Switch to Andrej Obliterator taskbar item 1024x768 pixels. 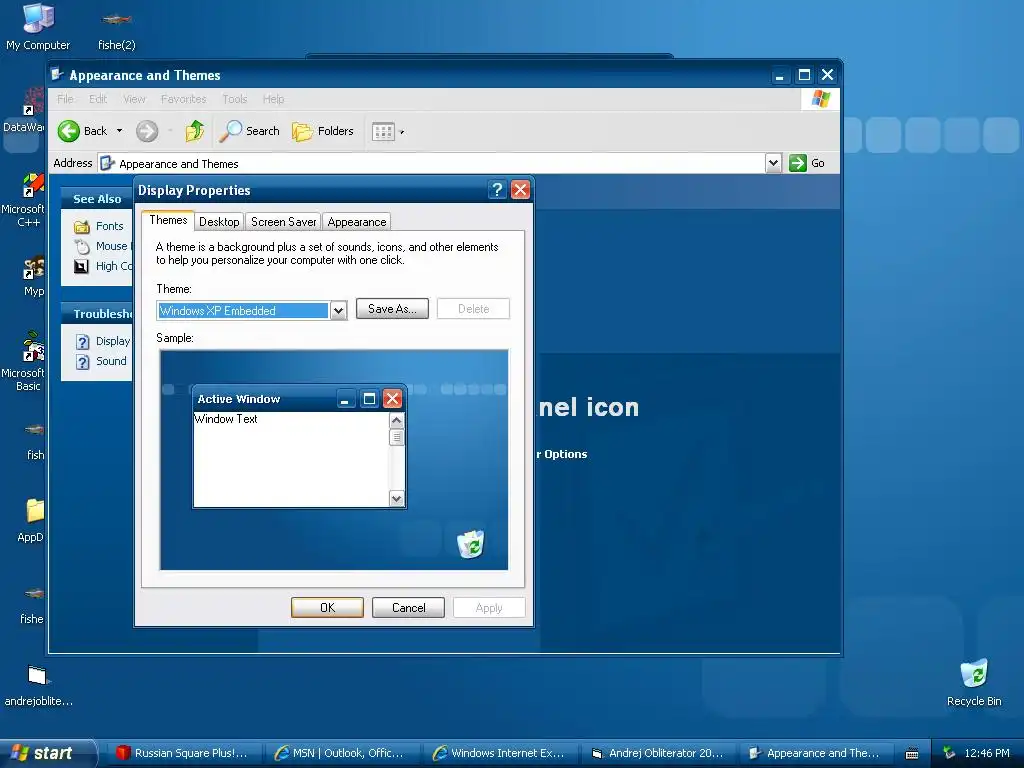pos(659,753)
